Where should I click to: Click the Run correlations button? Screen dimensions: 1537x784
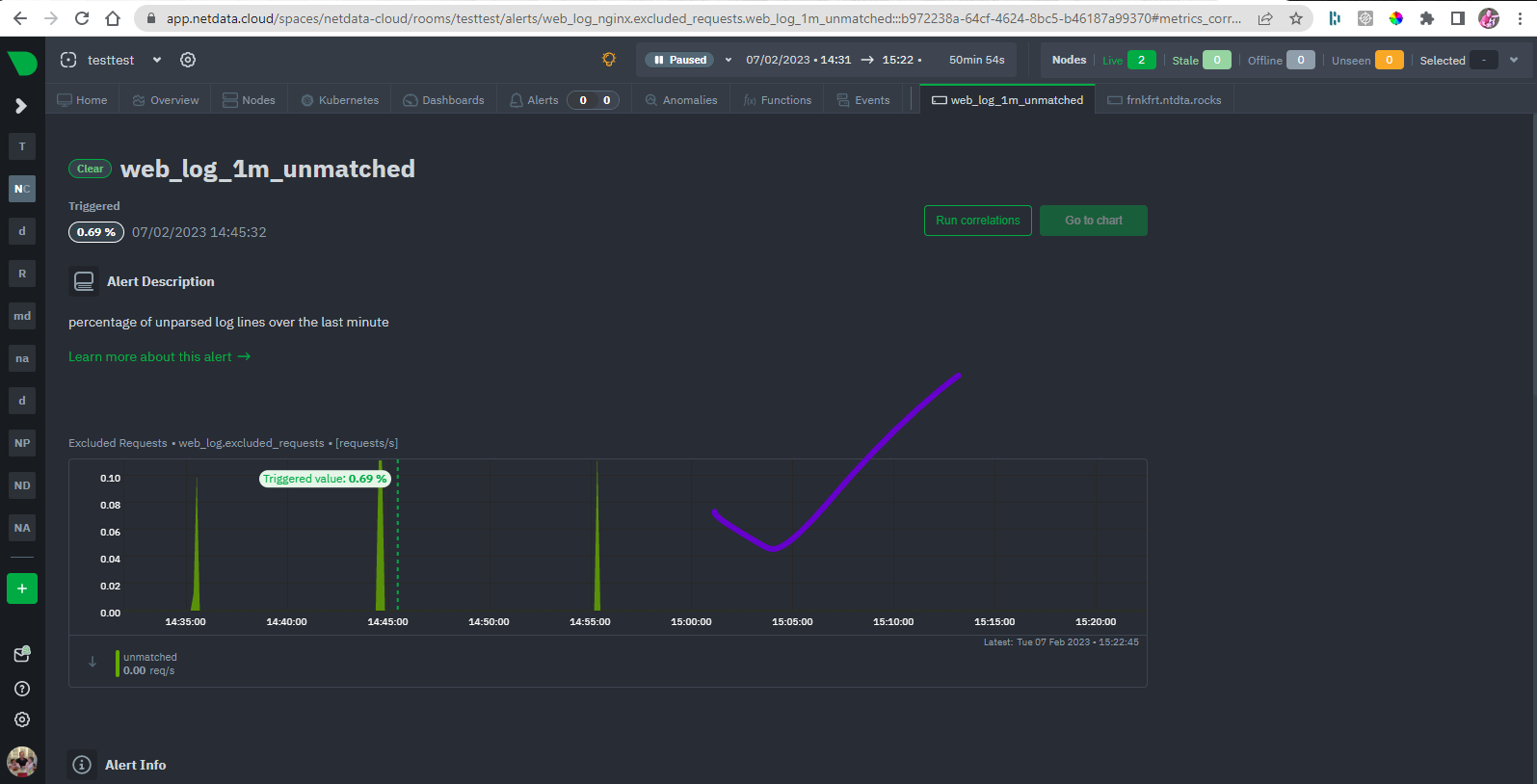click(978, 221)
